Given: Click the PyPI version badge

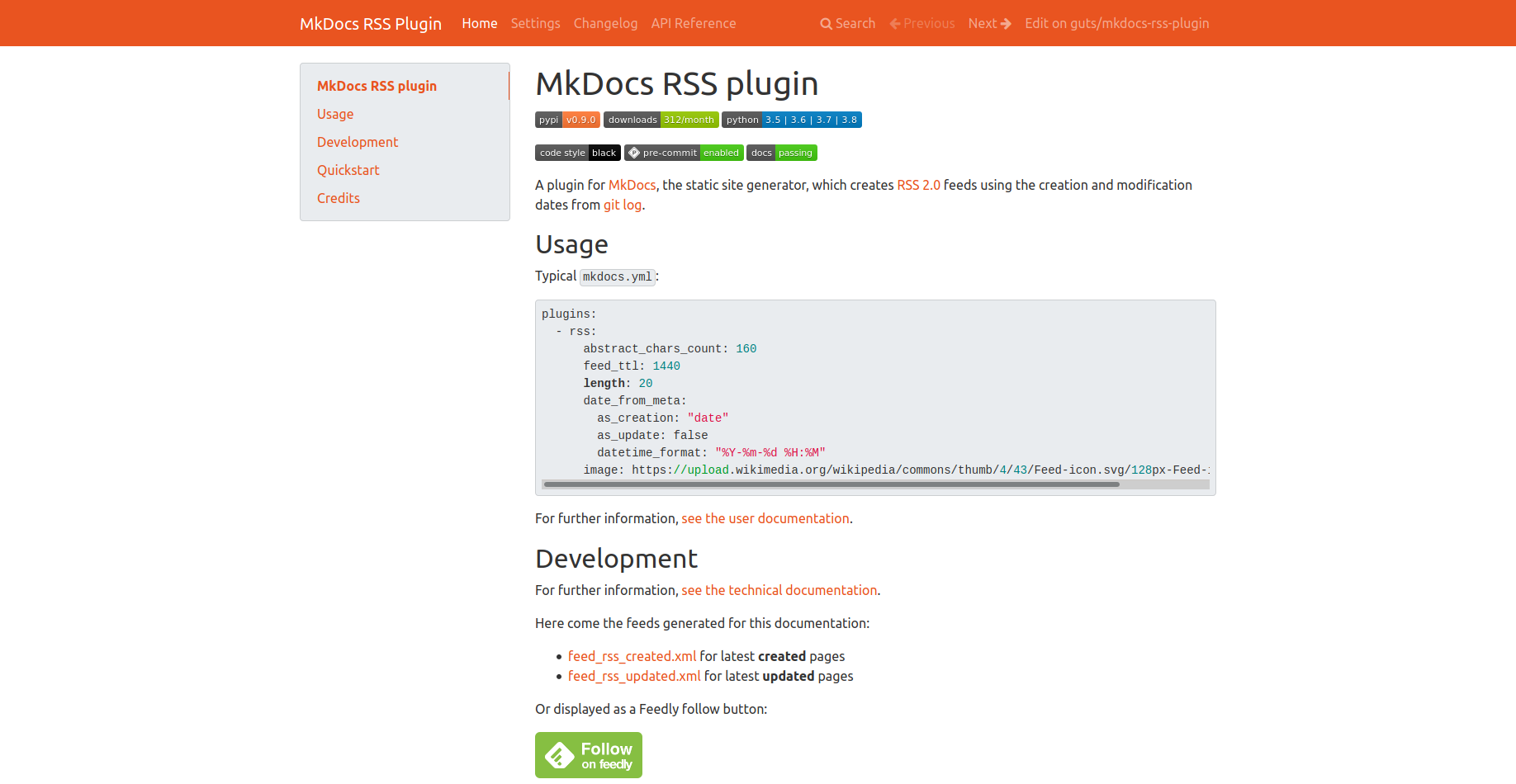Looking at the screenshot, I should point(567,120).
